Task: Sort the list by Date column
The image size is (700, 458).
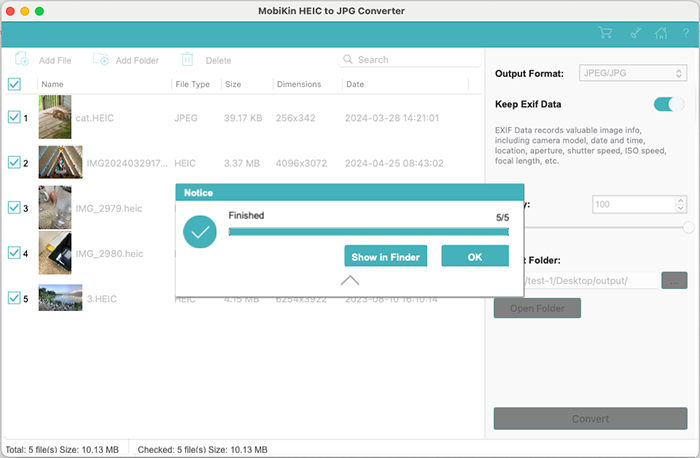Action: [x=355, y=84]
